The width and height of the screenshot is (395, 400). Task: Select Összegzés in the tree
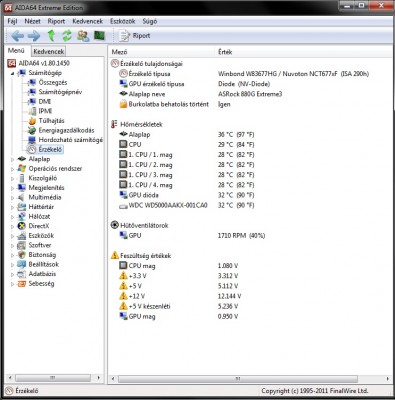(53, 82)
